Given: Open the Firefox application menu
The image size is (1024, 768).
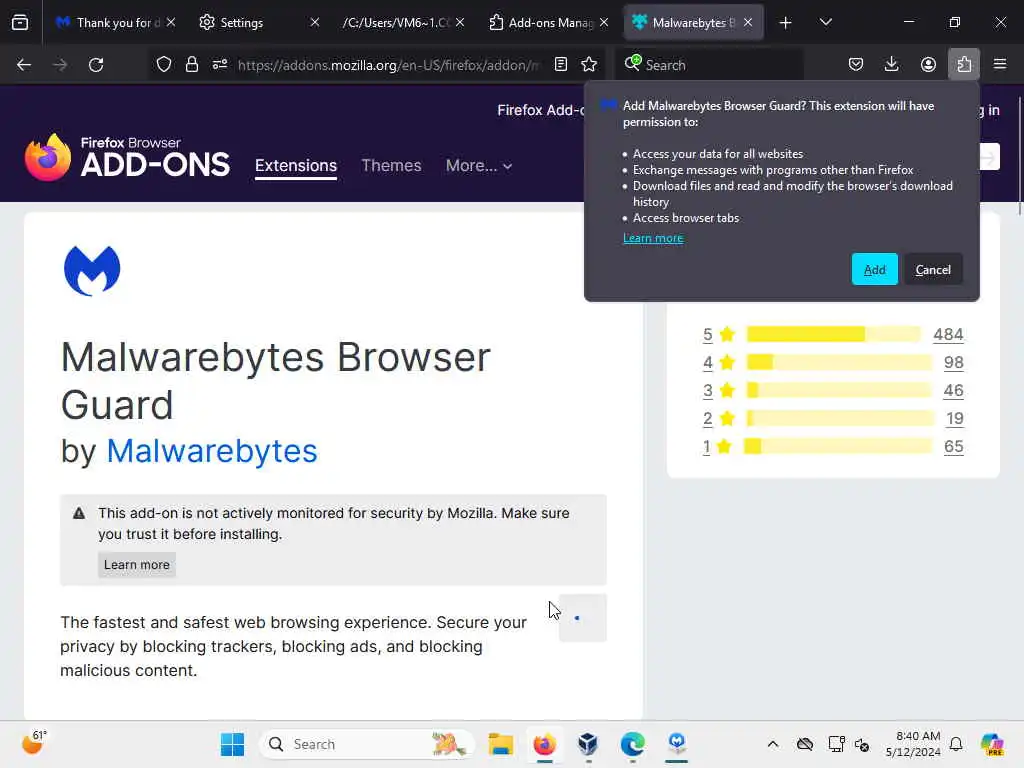Looking at the screenshot, I should point(1000,65).
